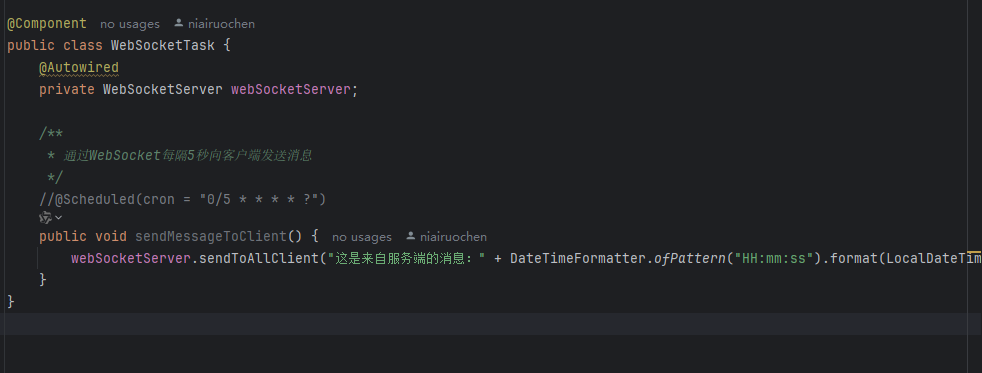The height and width of the screenshot is (373, 982).
Task: Open the 'no usages' hint beside sendMessageToClient()
Action: pyautogui.click(x=361, y=237)
